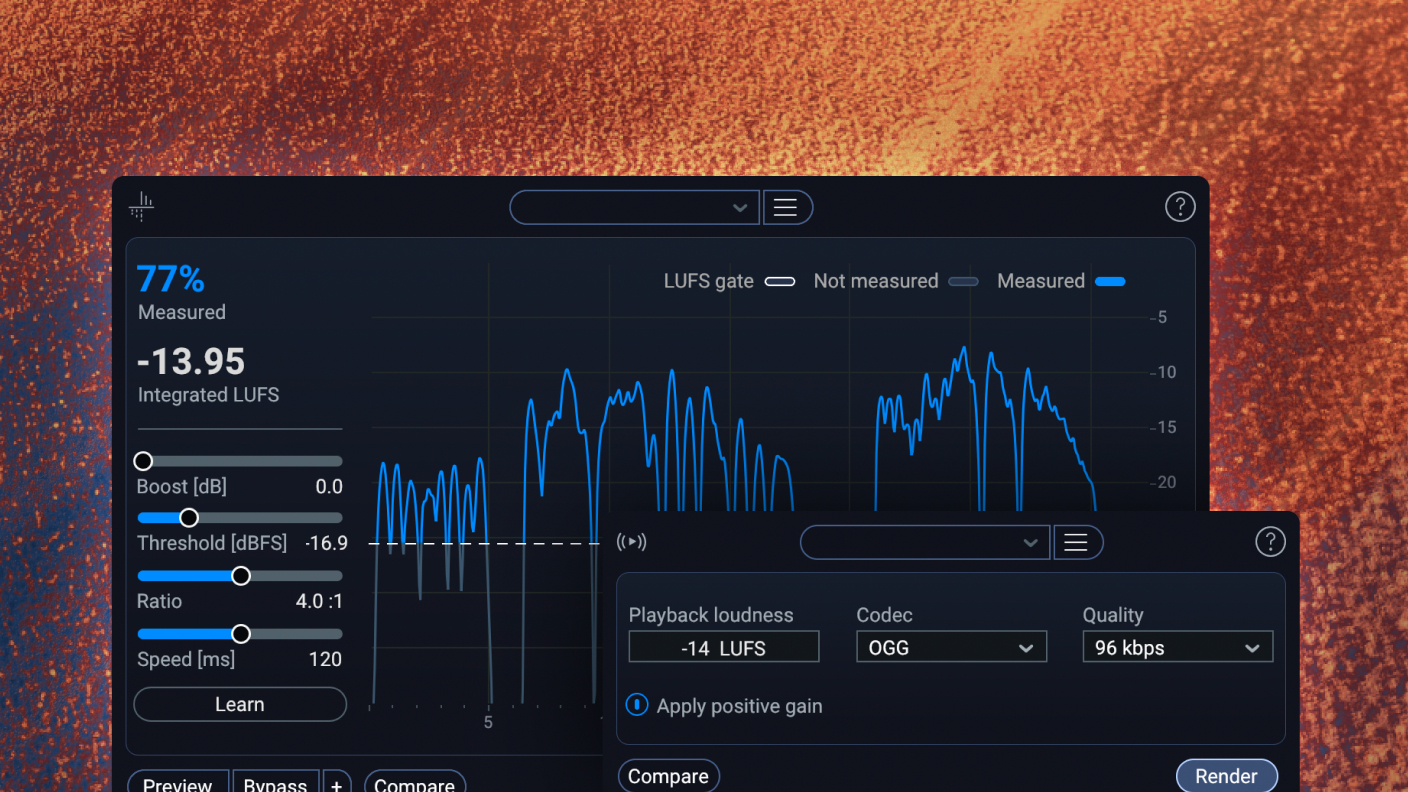1408x792 pixels.
Task: Open the preset dropdown in the leveler window
Action: coord(634,207)
